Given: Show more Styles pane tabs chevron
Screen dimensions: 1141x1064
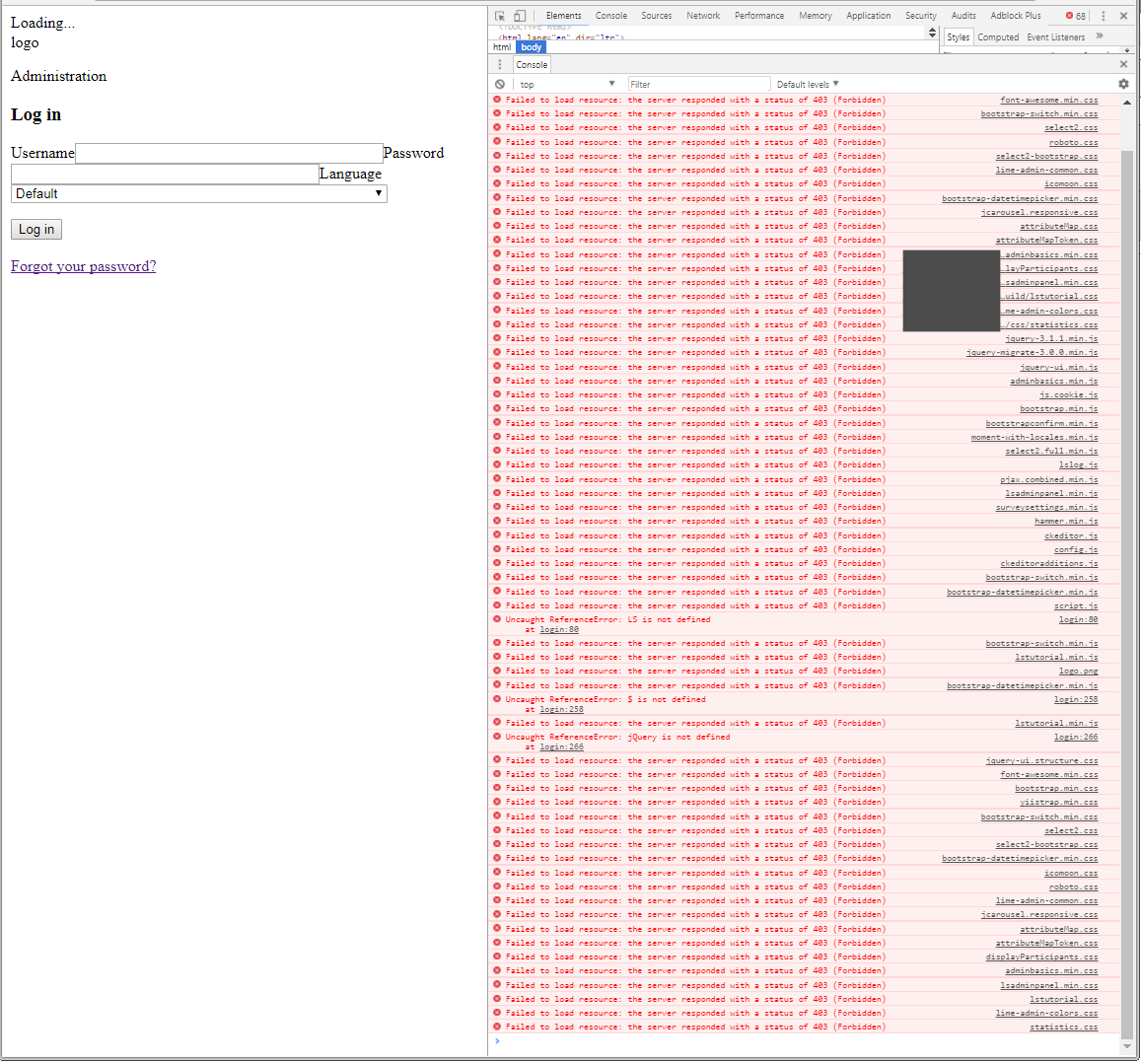Looking at the screenshot, I should coord(1100,36).
